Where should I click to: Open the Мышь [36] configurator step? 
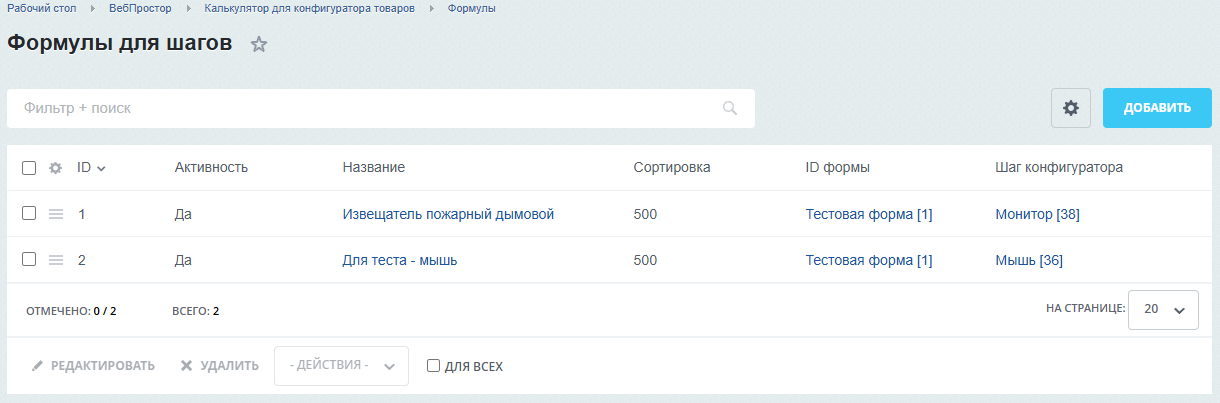[1029, 260]
